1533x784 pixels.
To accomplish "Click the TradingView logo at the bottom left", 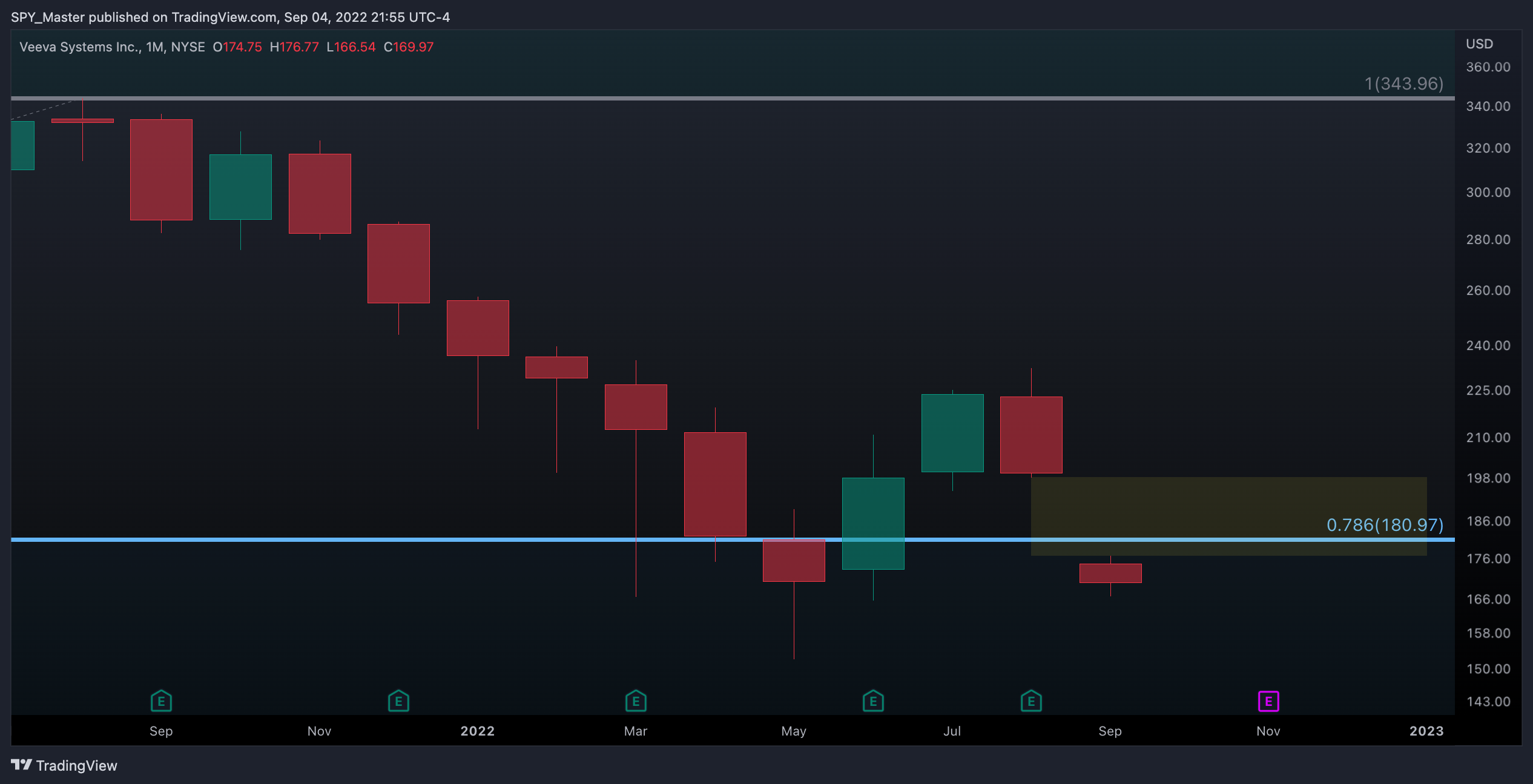I will pyautogui.click(x=64, y=765).
